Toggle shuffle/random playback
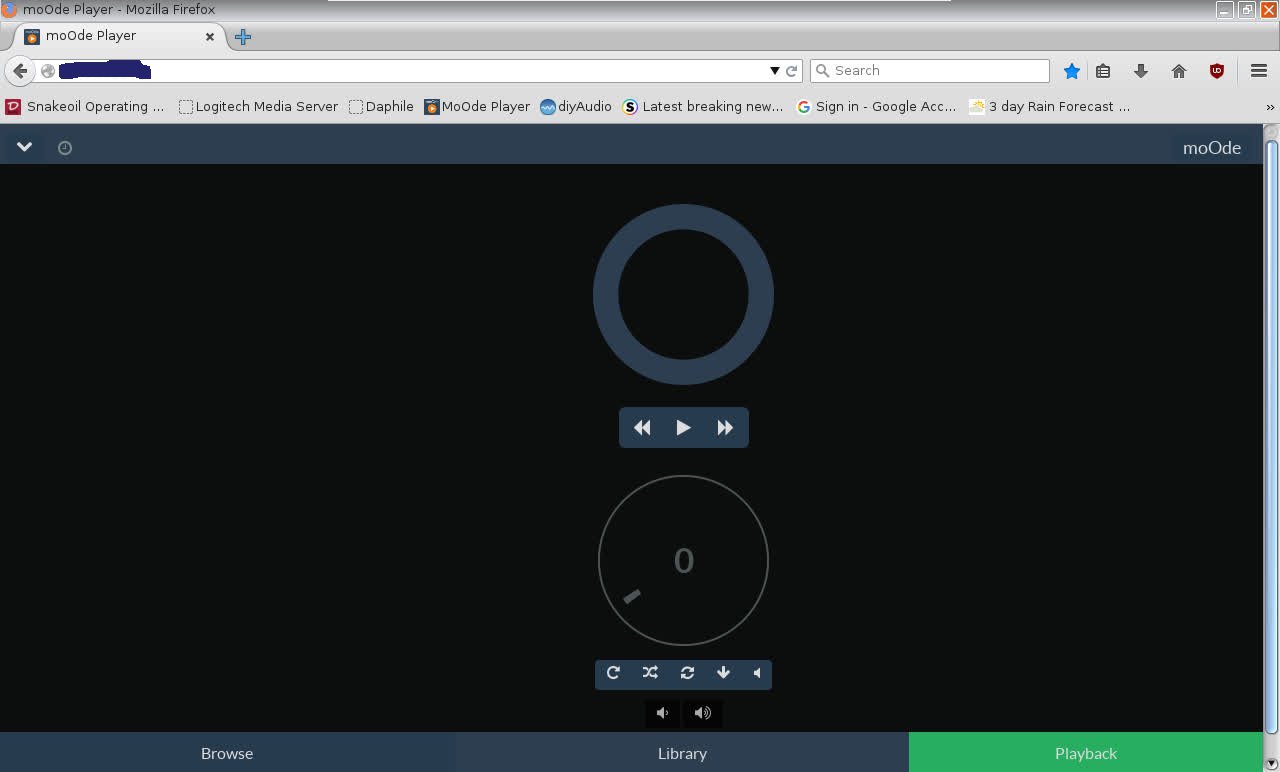 (650, 673)
